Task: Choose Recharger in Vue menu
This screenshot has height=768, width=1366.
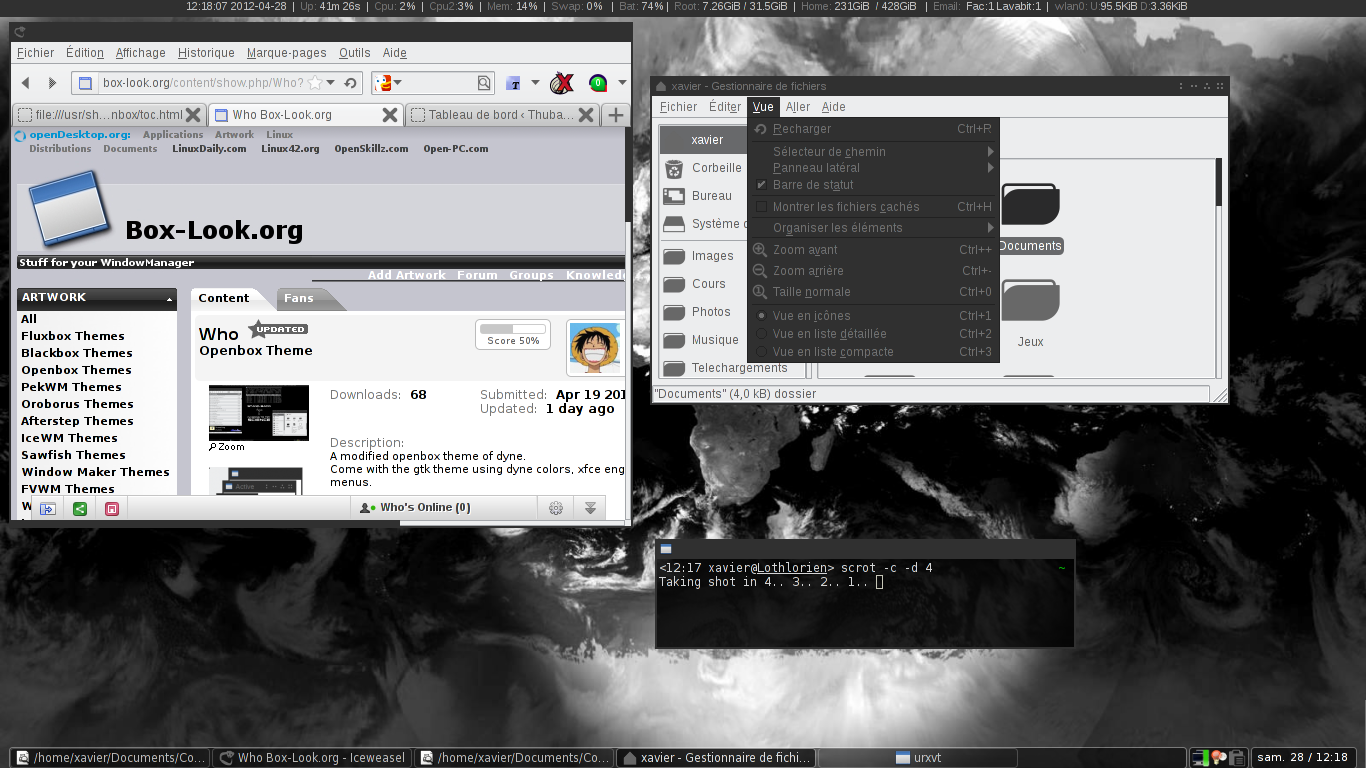Action: pyautogui.click(x=874, y=129)
